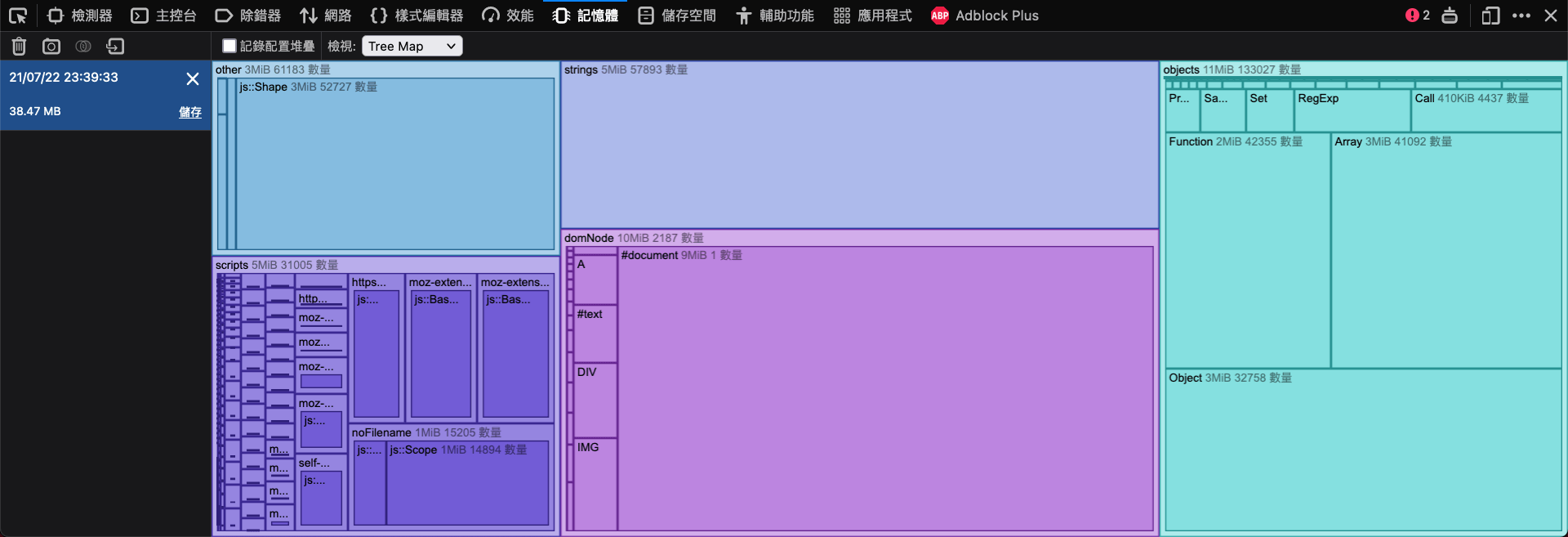Open the 網路 tab
The image size is (1568, 537).
tap(325, 16)
